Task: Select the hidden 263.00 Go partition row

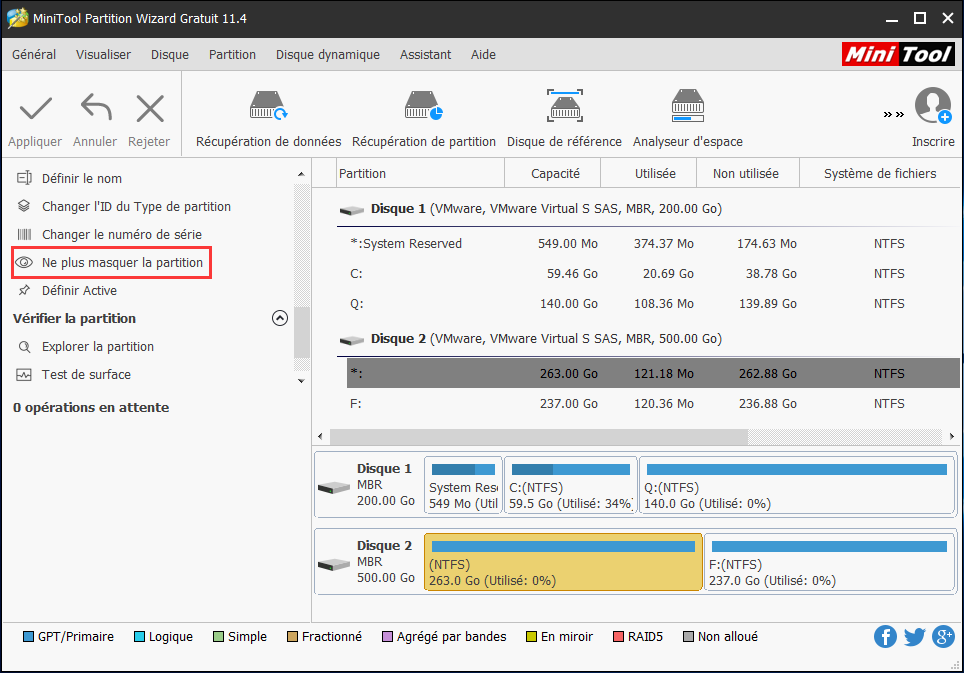Action: tap(653, 373)
